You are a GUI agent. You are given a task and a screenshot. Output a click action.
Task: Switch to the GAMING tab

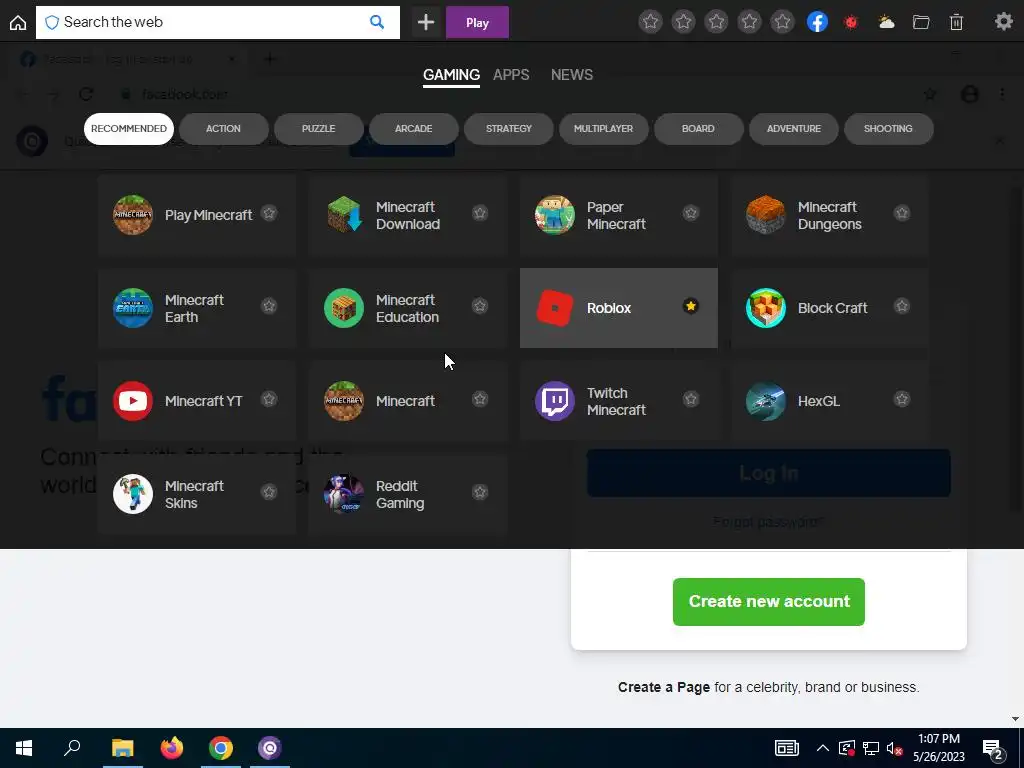coord(451,75)
